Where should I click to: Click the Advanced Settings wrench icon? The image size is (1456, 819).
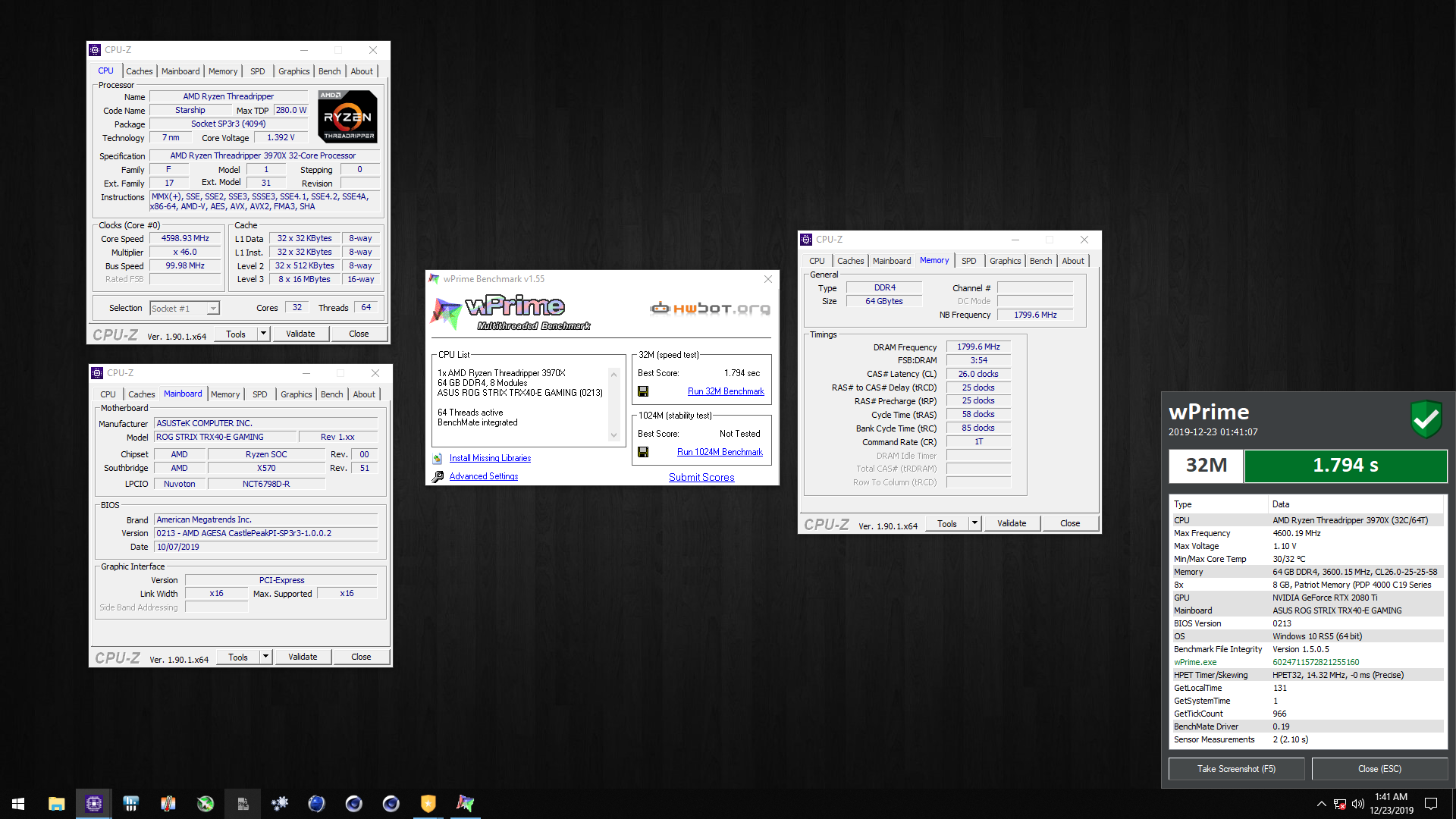438,476
